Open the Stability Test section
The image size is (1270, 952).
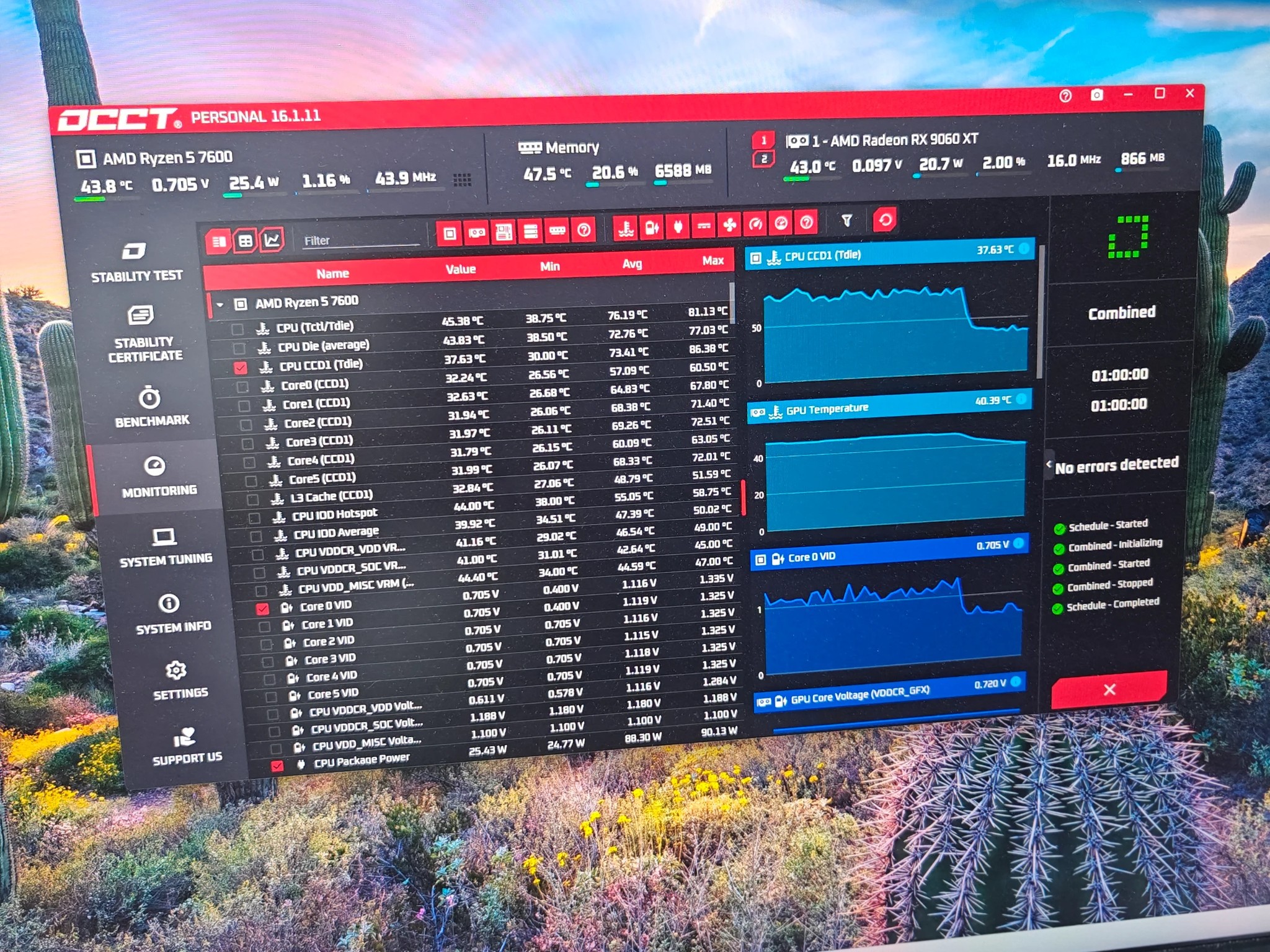[x=136, y=263]
